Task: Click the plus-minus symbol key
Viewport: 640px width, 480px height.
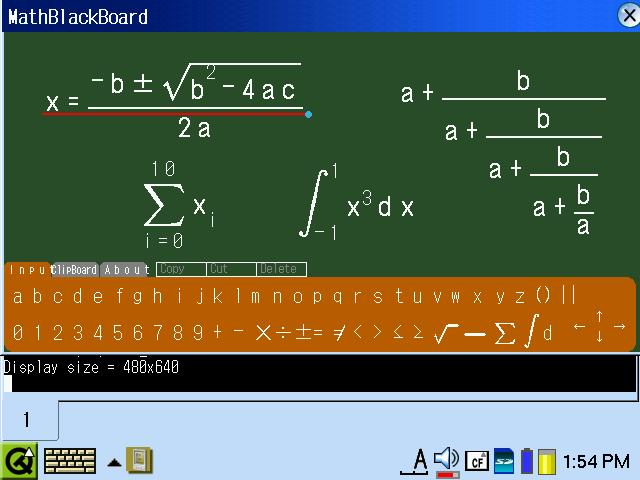Action: pyautogui.click(x=301, y=332)
